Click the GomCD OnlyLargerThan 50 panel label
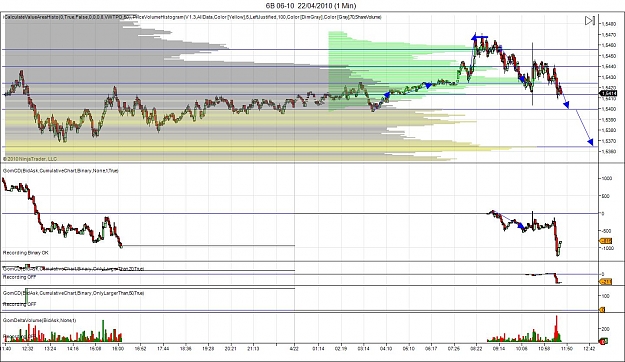 pyautogui.click(x=73, y=293)
